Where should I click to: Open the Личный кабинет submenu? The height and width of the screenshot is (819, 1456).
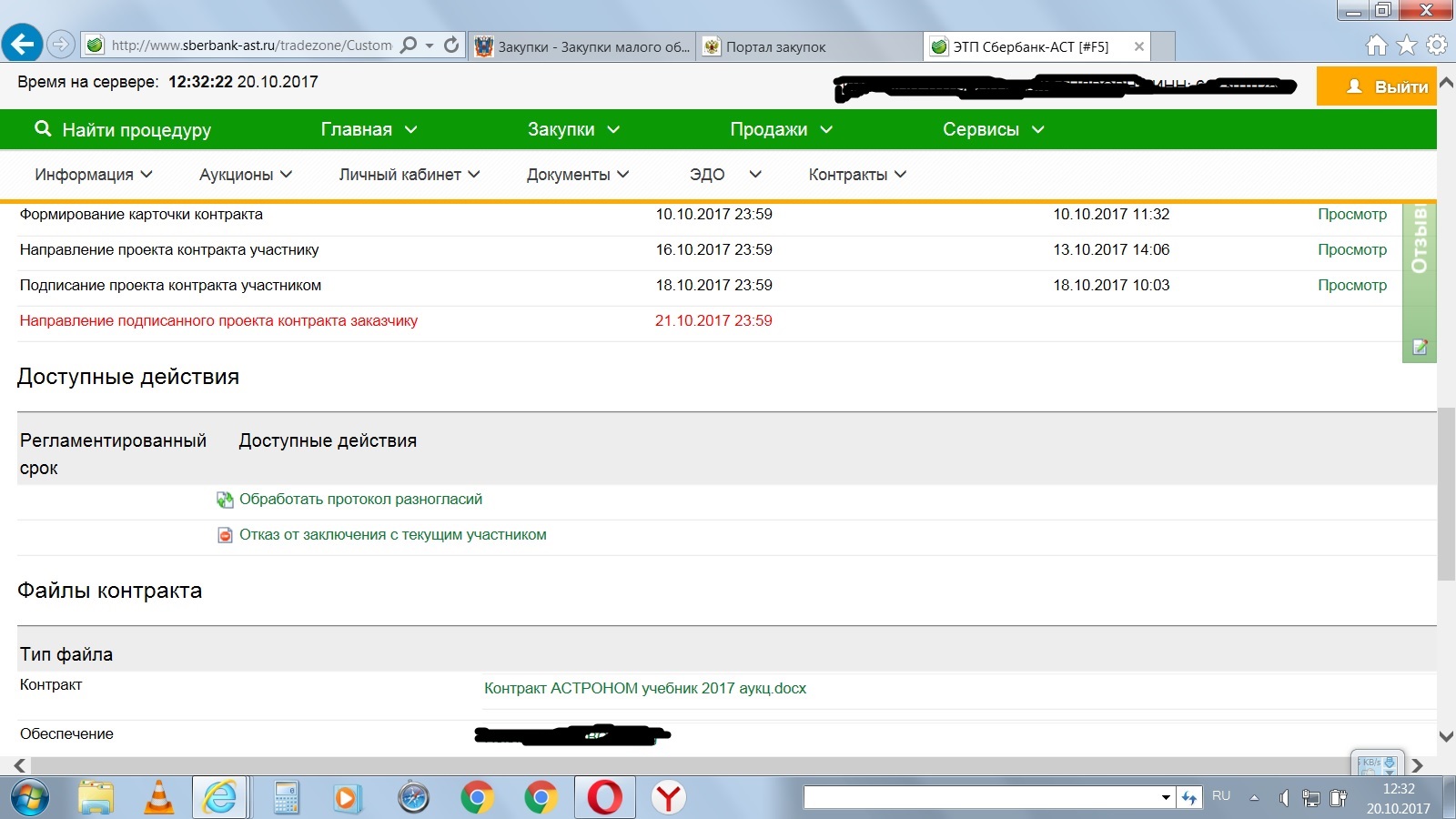pyautogui.click(x=409, y=175)
